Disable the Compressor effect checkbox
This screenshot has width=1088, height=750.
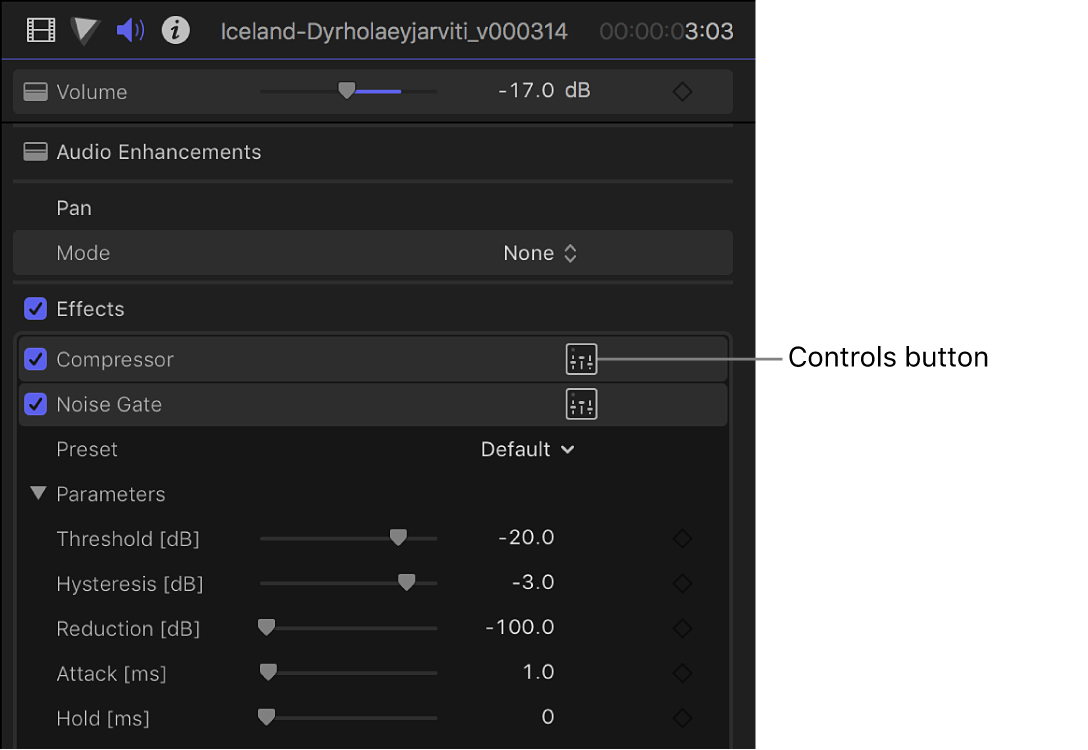pos(35,359)
